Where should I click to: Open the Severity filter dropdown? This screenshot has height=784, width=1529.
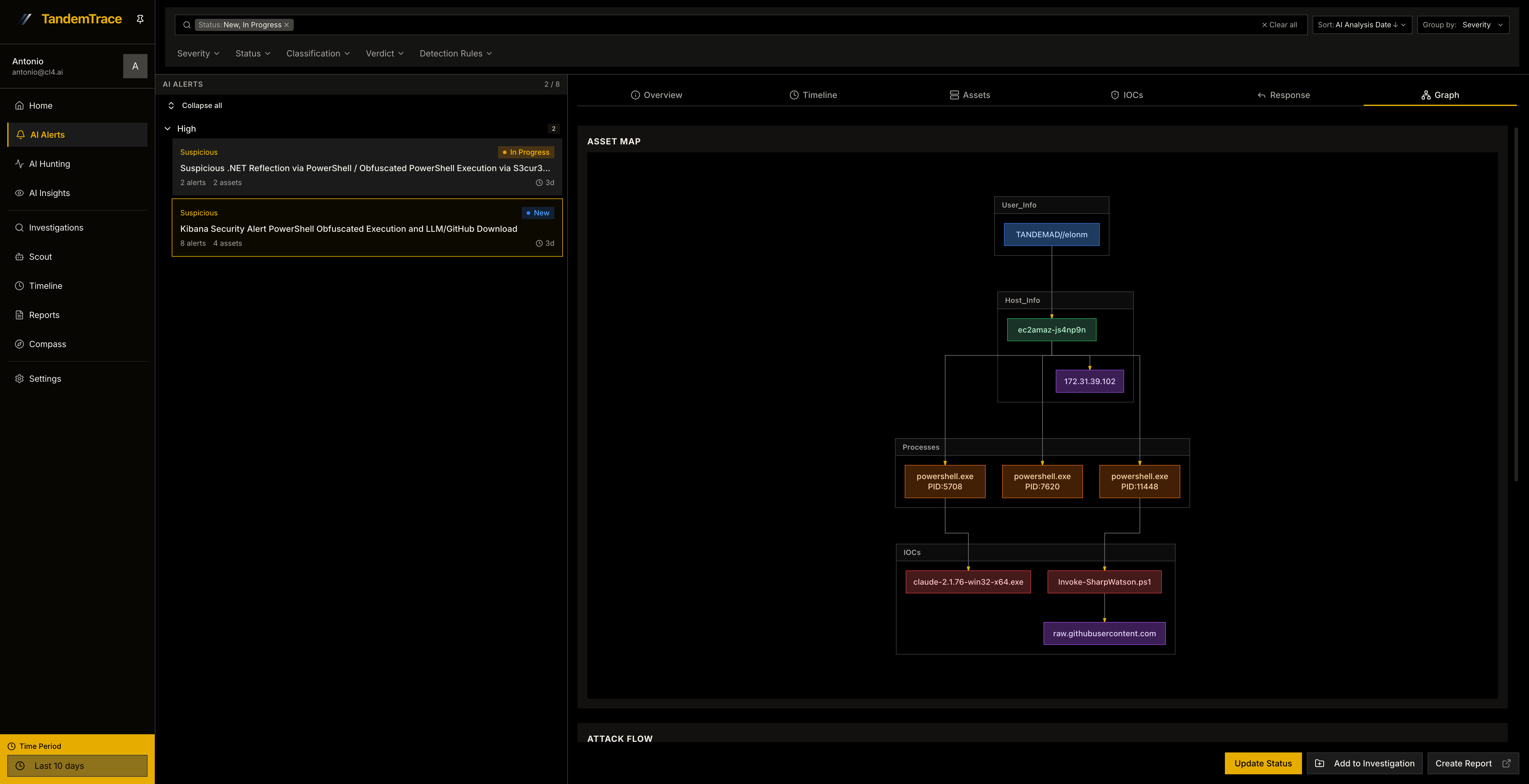(198, 53)
